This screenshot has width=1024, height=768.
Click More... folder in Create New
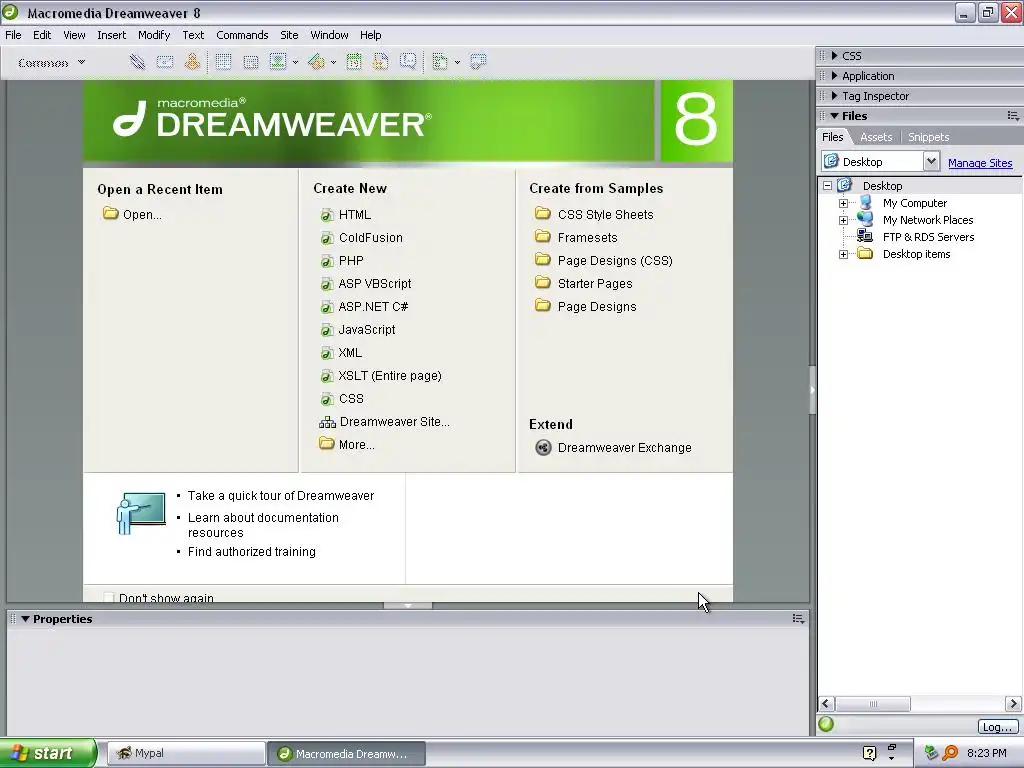click(347, 445)
